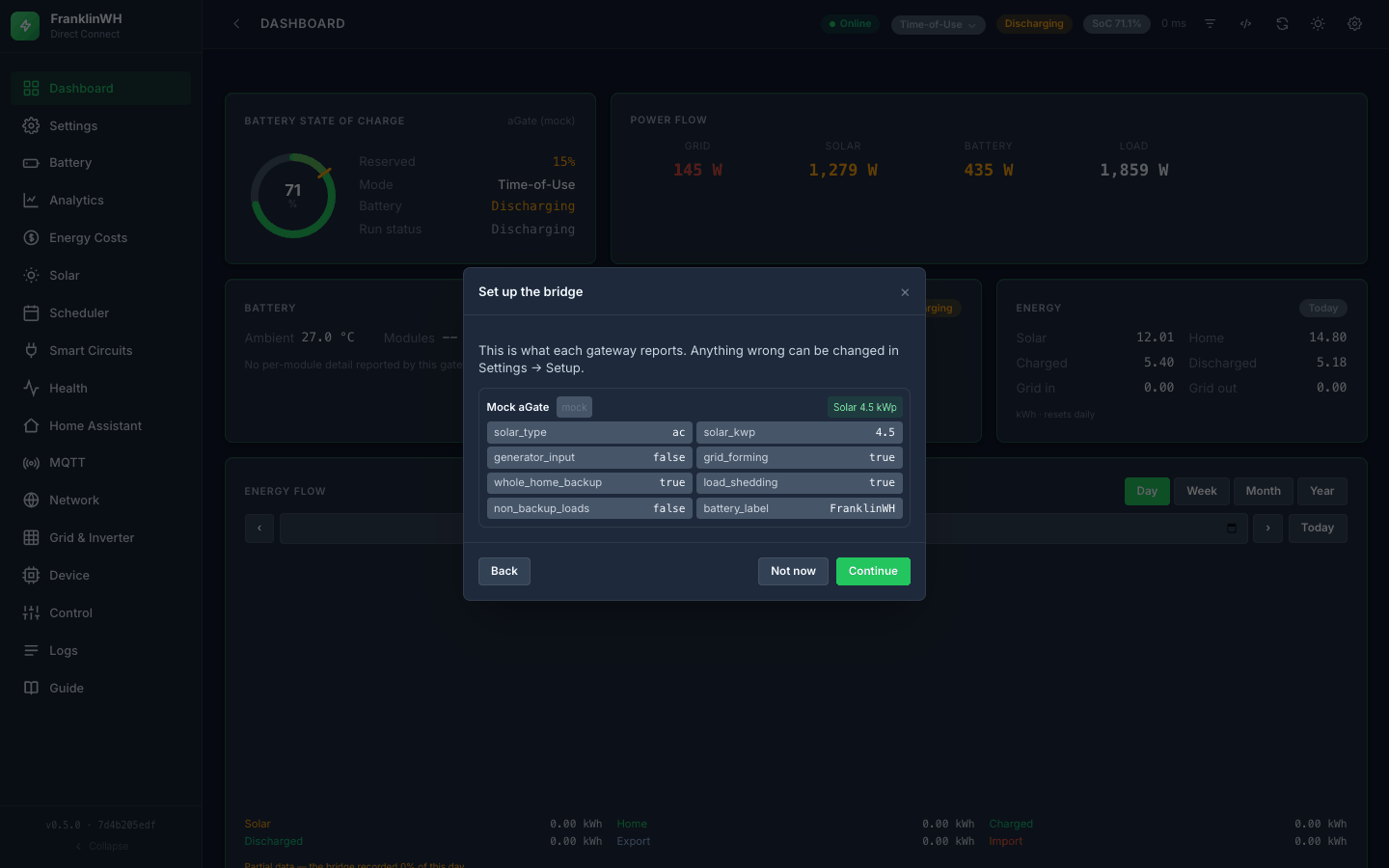Open the Battery sidebar page
This screenshot has height=868, width=1389.
coord(100,163)
